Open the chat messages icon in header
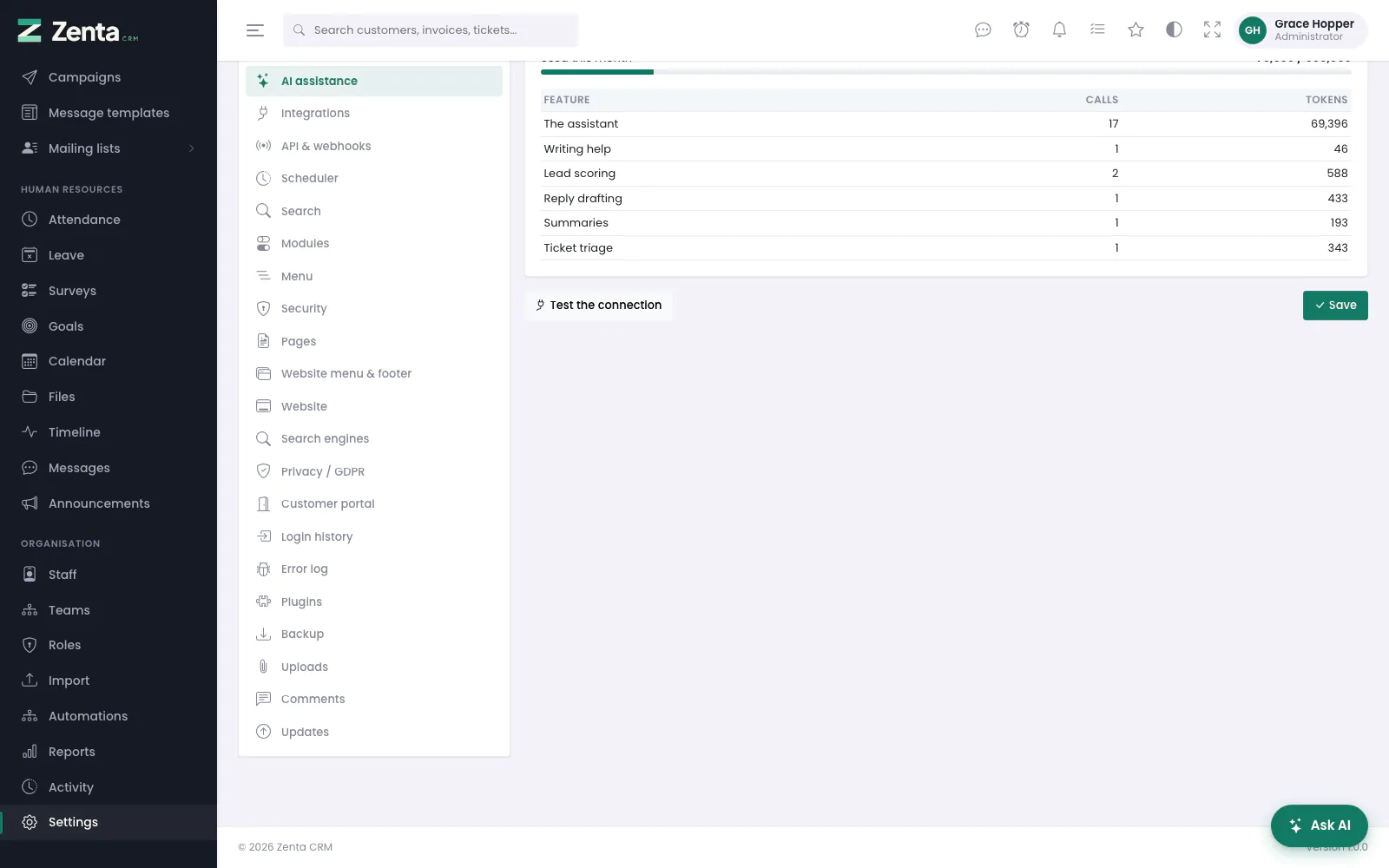 [x=983, y=30]
